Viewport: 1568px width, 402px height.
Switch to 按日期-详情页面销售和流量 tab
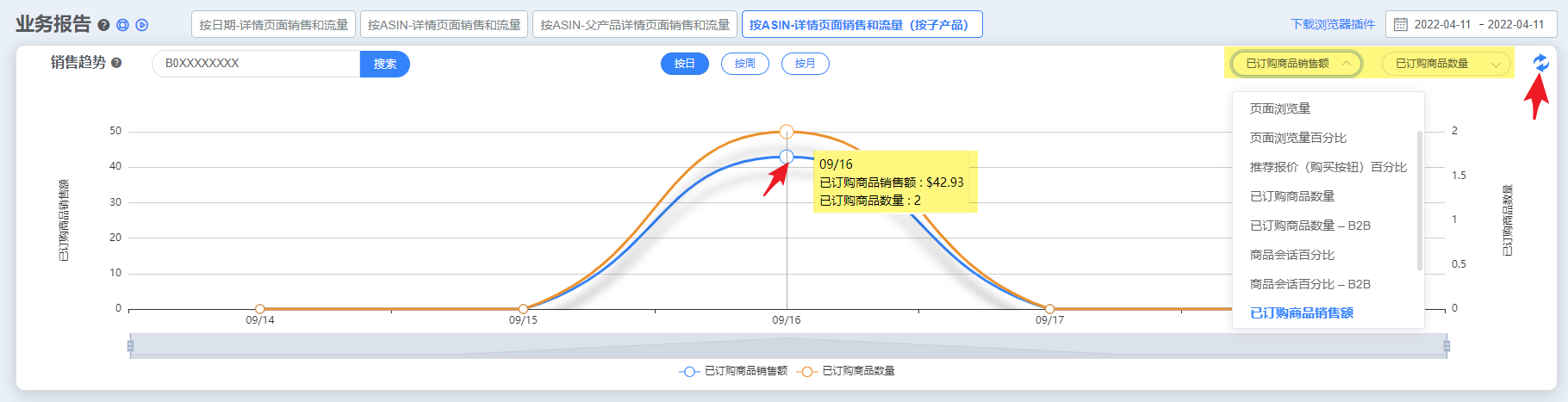[x=274, y=25]
